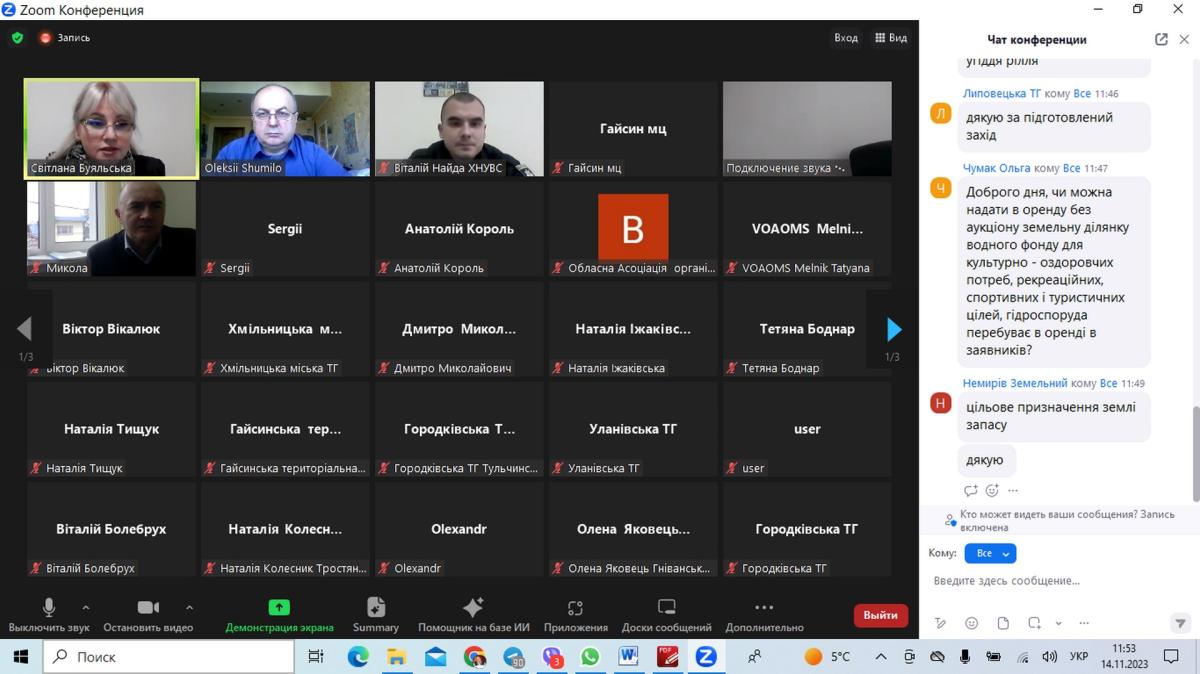Select recipient with Все dropdown
1200x674 pixels.
point(990,553)
